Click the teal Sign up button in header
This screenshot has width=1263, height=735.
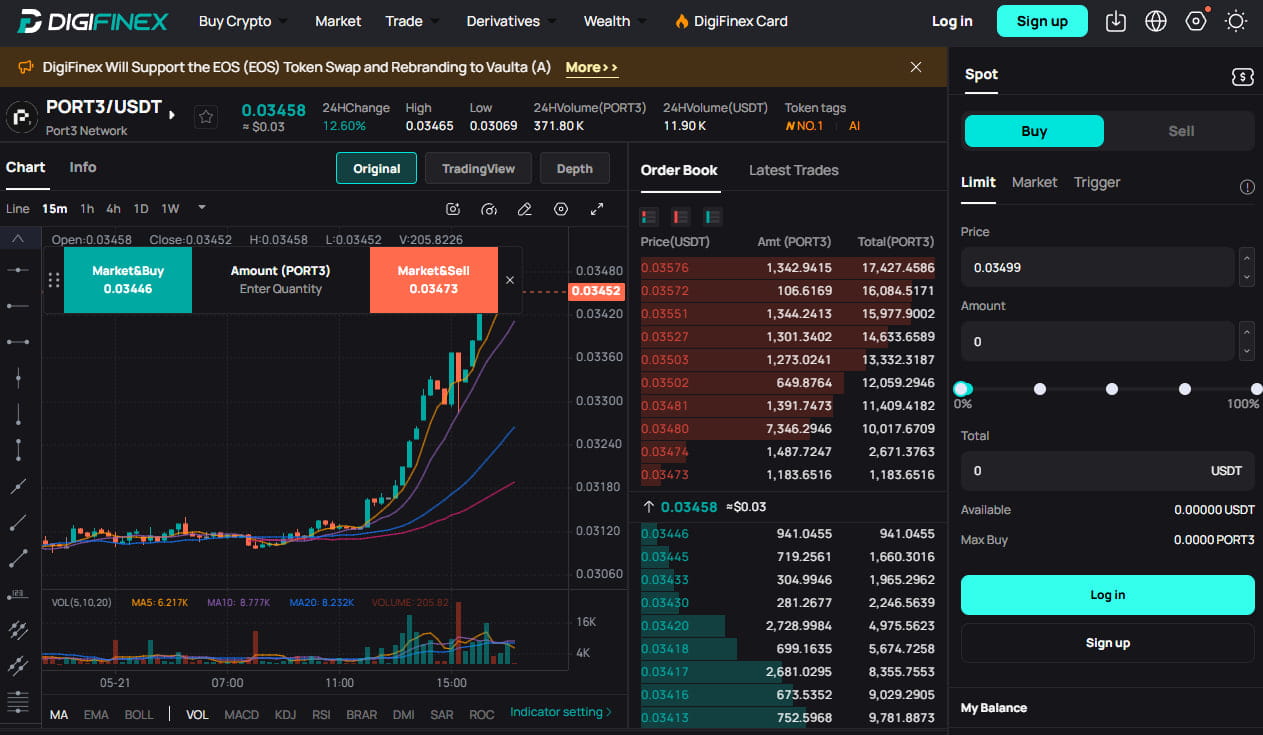coord(1042,21)
